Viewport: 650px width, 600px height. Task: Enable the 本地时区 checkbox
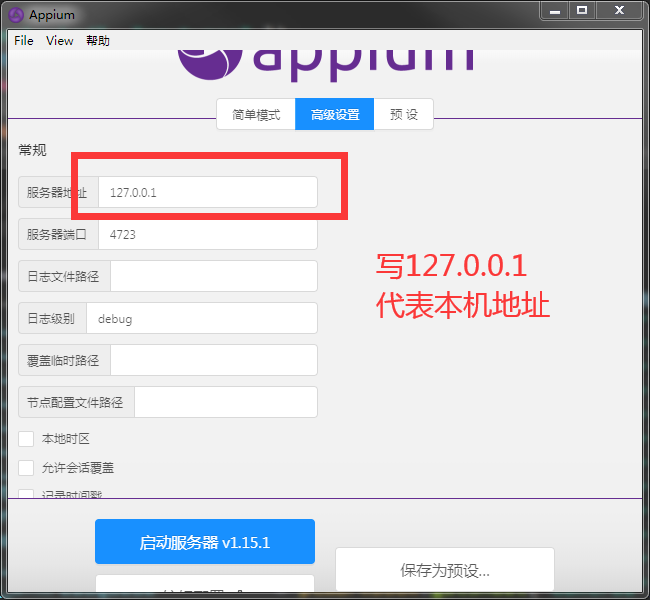(26, 439)
